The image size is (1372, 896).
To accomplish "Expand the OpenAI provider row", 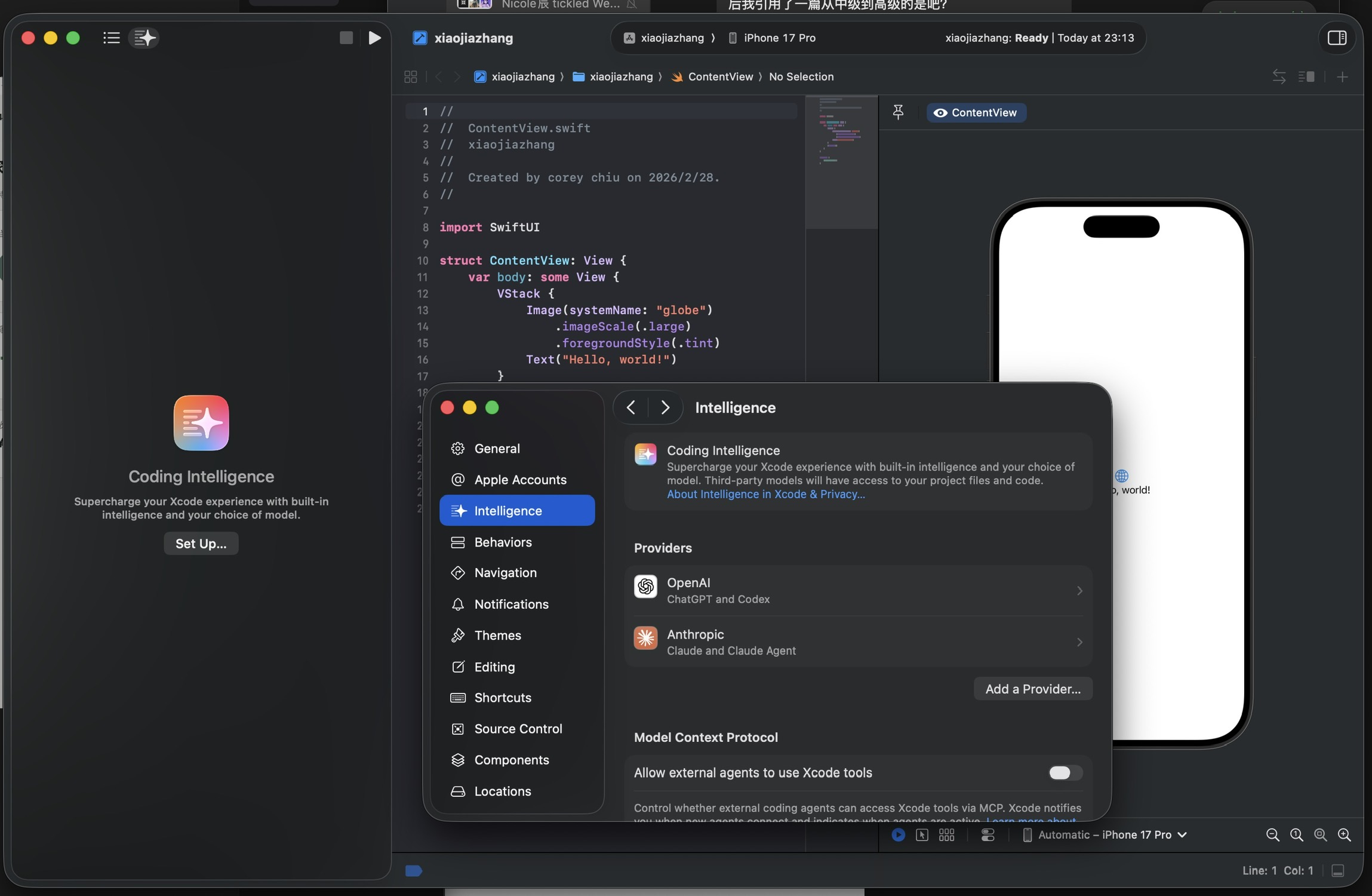I will (x=858, y=590).
